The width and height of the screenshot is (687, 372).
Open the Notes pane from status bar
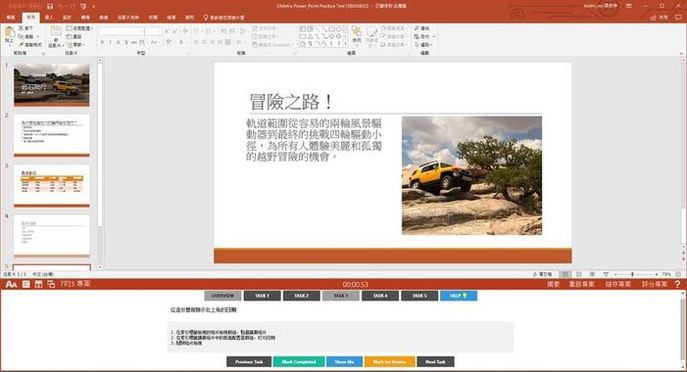tap(542, 274)
